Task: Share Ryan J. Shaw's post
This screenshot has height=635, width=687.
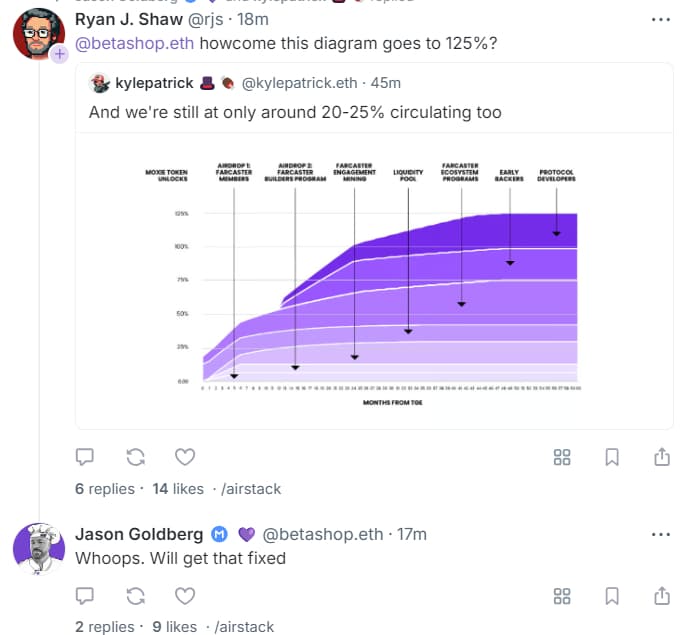Action: tap(661, 457)
